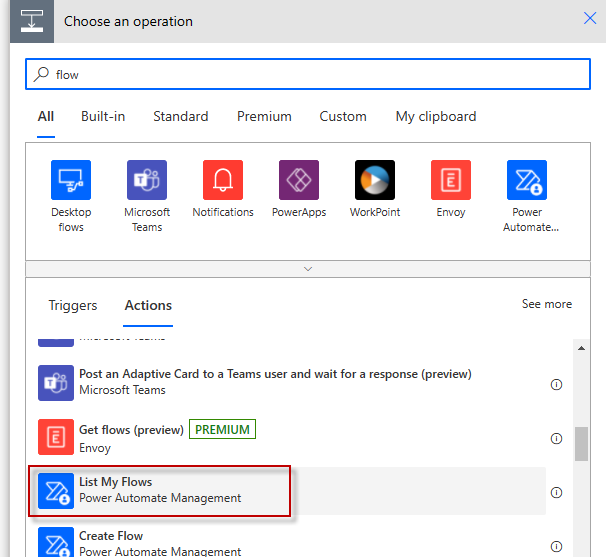Select Create Flow action
This screenshot has height=557, width=606.
tap(288, 542)
